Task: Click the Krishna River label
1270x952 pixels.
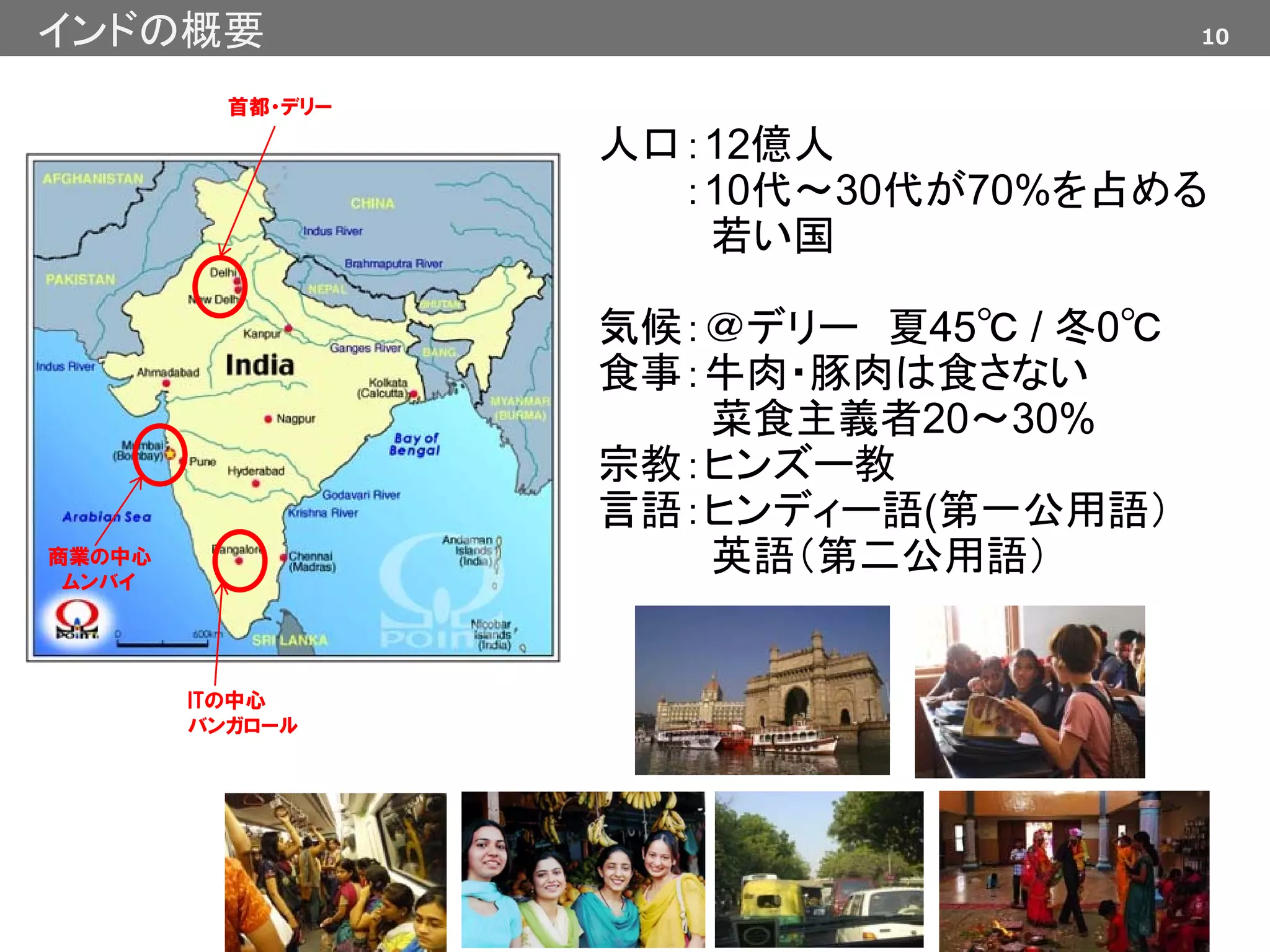Action: click(323, 513)
